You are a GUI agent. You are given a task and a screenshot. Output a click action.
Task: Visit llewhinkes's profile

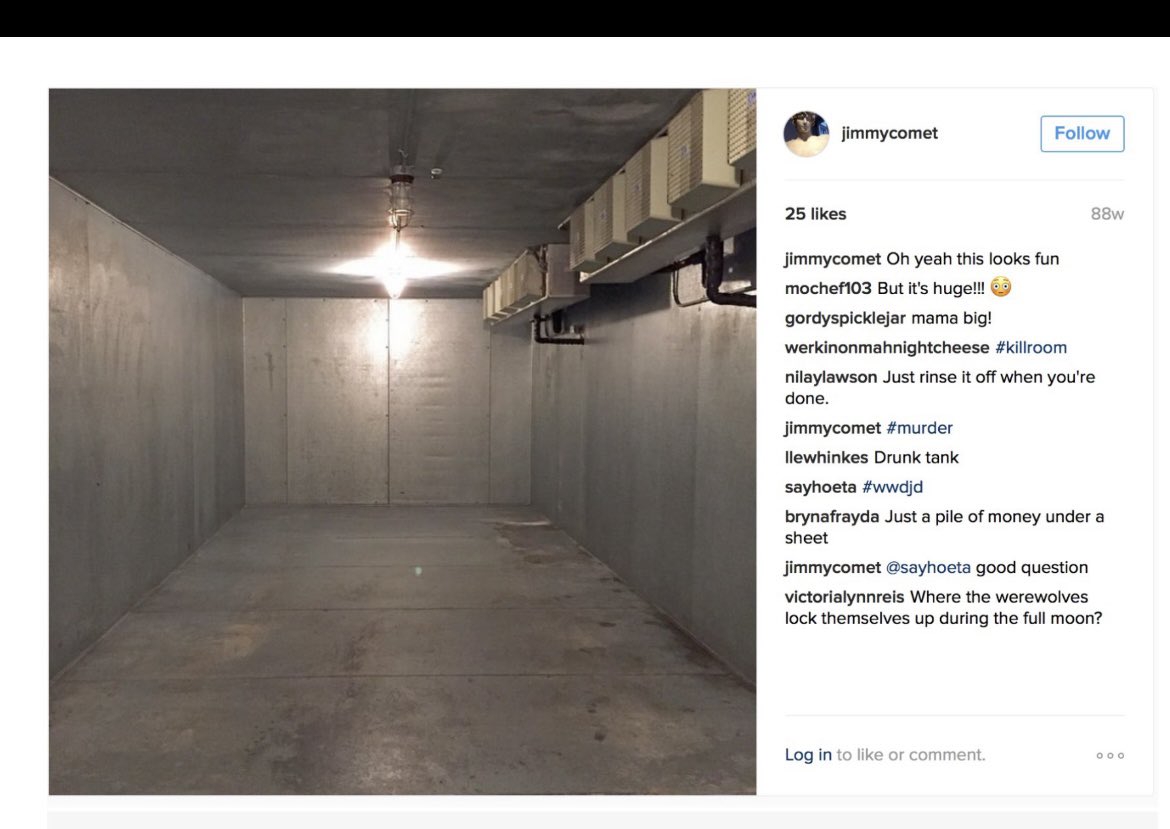[x=826, y=457]
